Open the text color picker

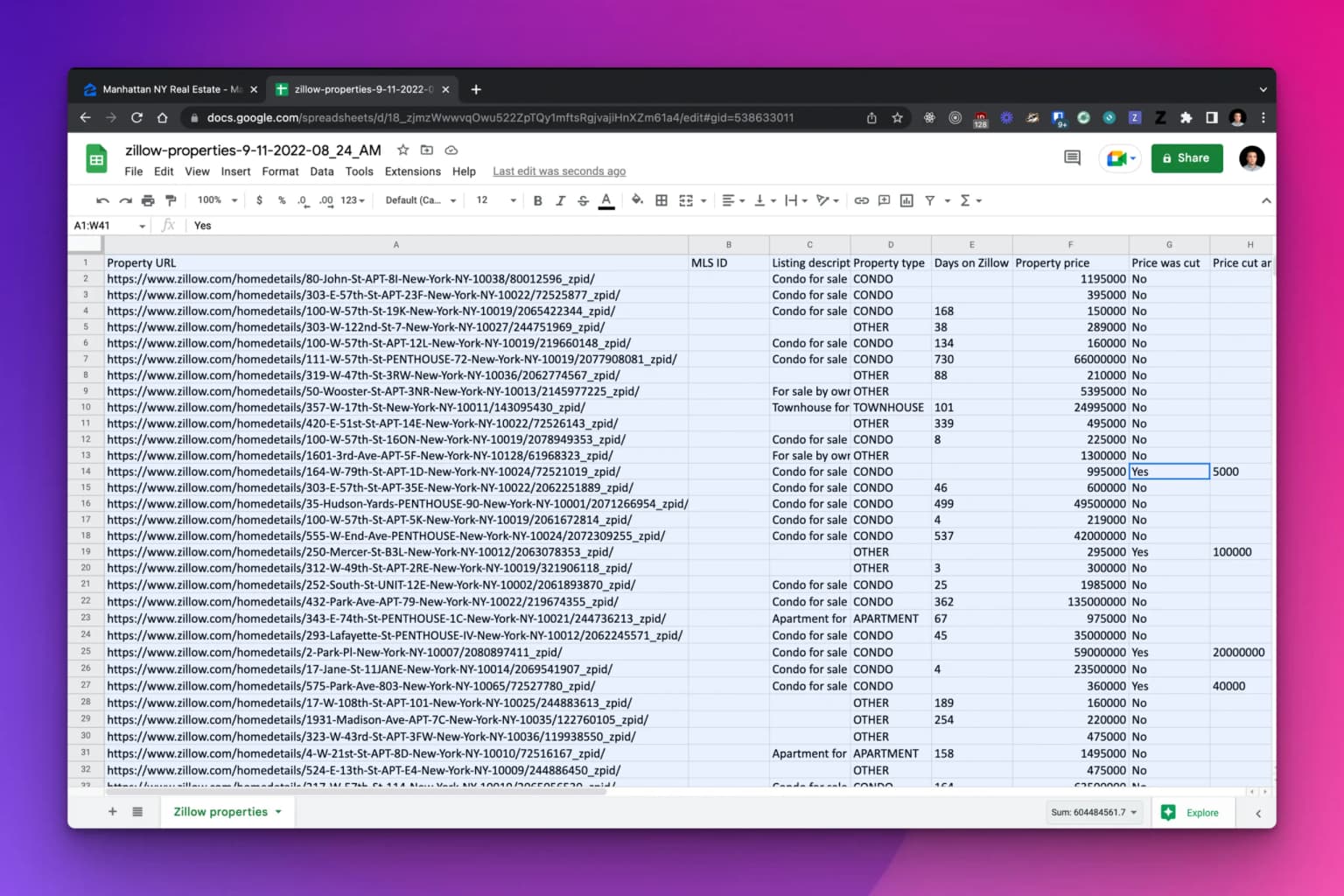click(606, 200)
